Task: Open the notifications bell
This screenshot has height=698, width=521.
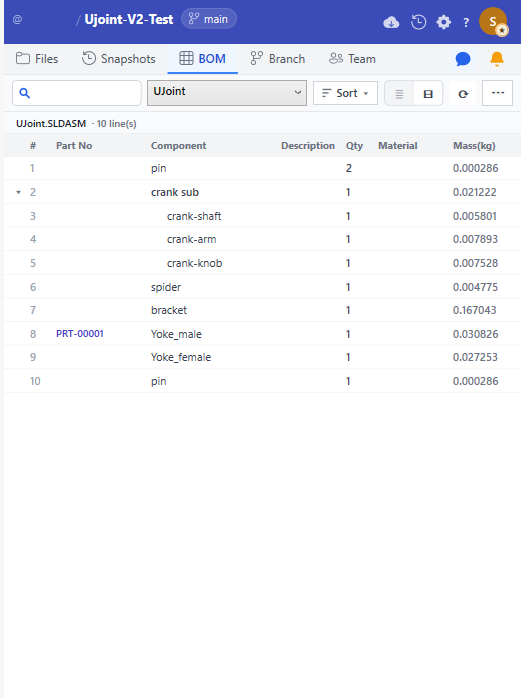Action: coord(497,59)
